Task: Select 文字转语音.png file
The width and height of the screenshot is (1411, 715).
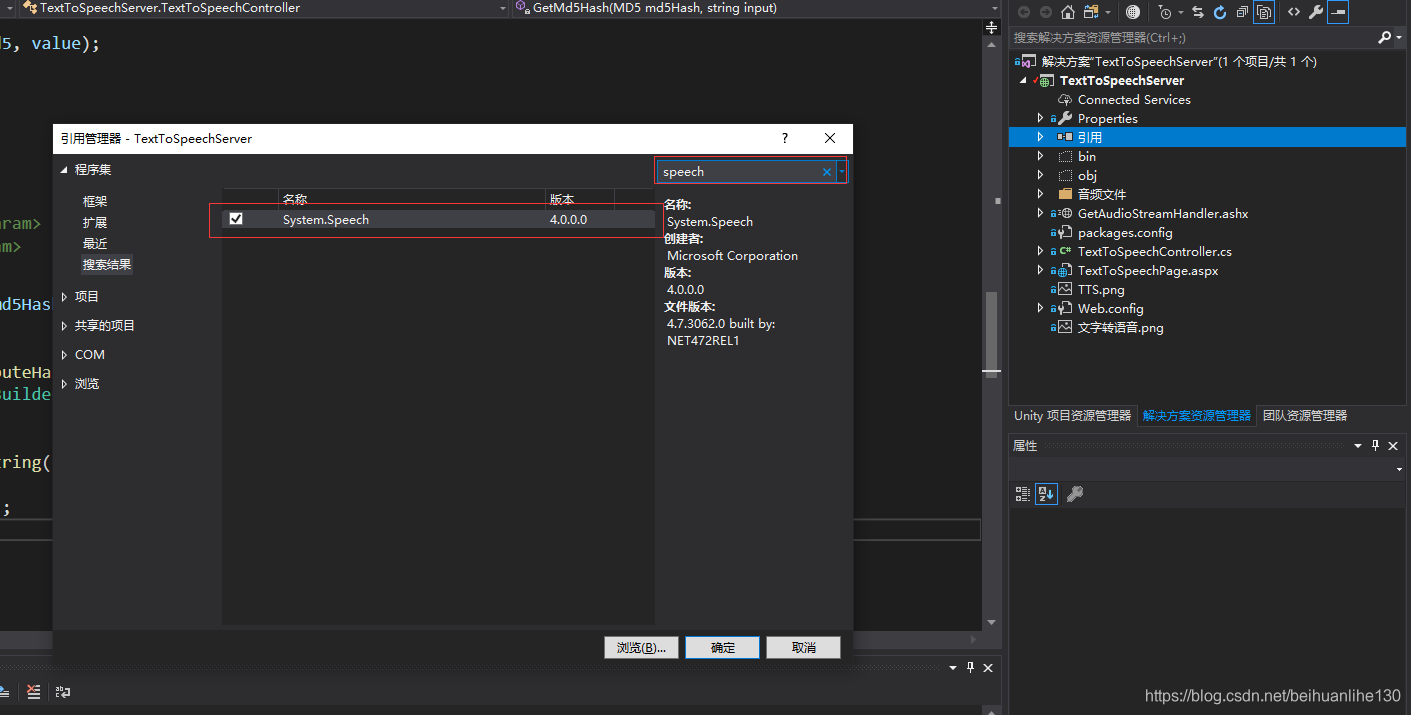Action: point(1120,328)
